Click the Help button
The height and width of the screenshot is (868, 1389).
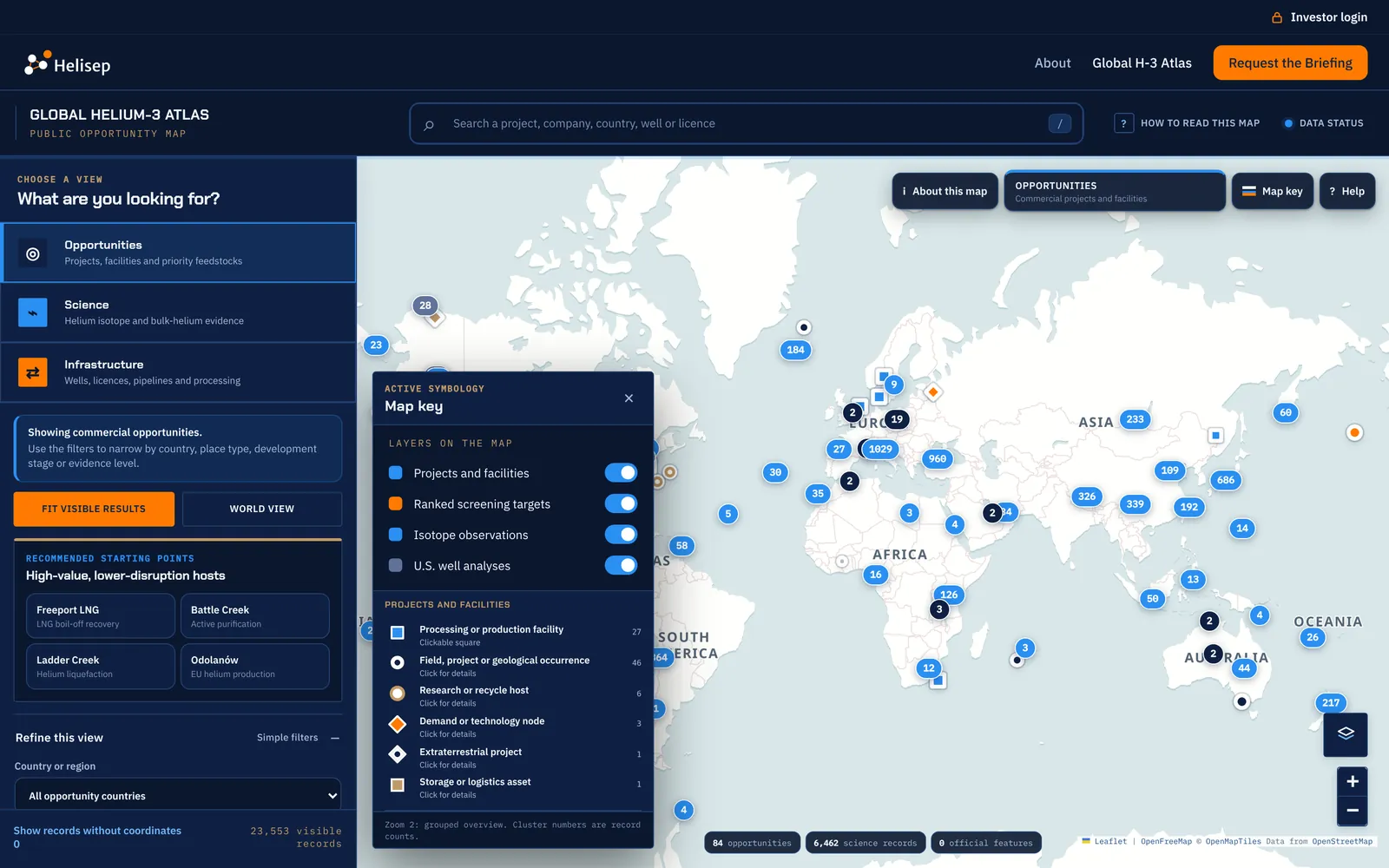(1347, 191)
